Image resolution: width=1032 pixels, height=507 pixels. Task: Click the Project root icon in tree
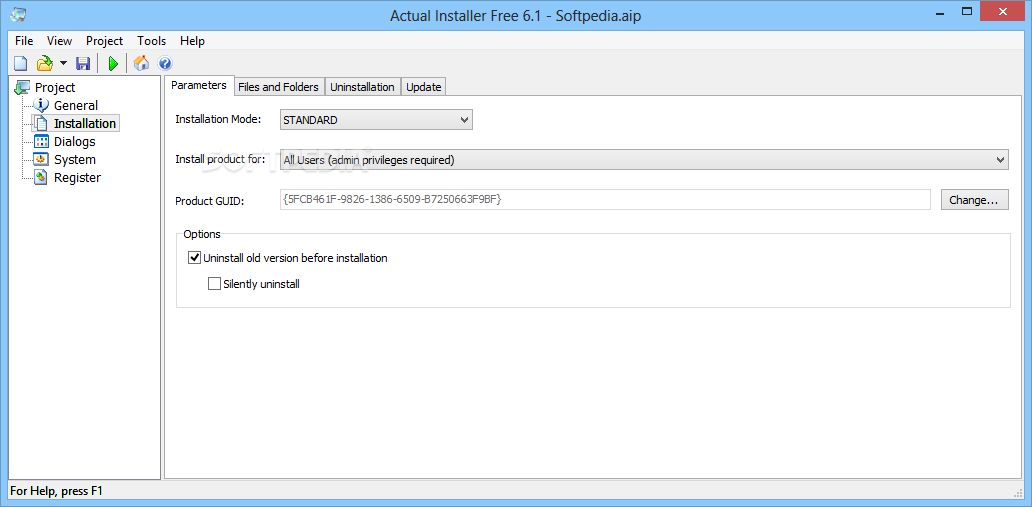[x=22, y=87]
